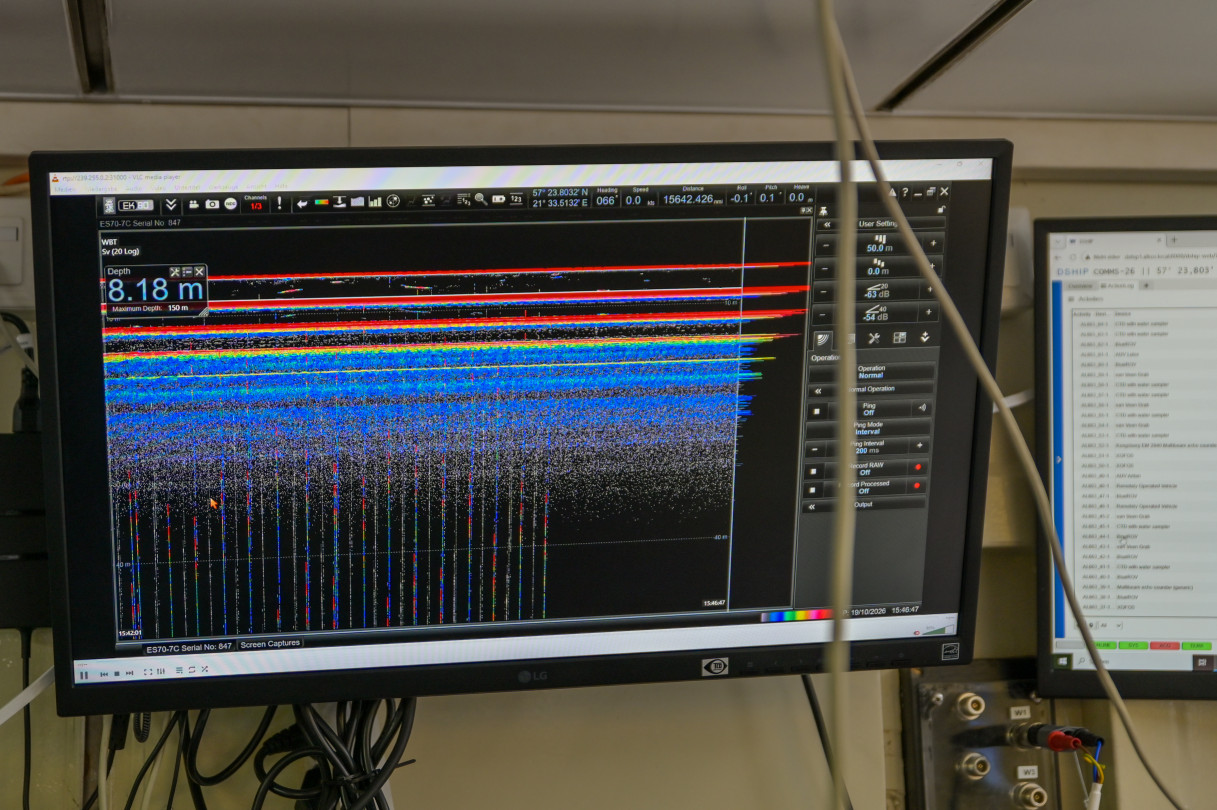Open the Operation Normal dropdown
The height and width of the screenshot is (810, 1217).
(871, 371)
